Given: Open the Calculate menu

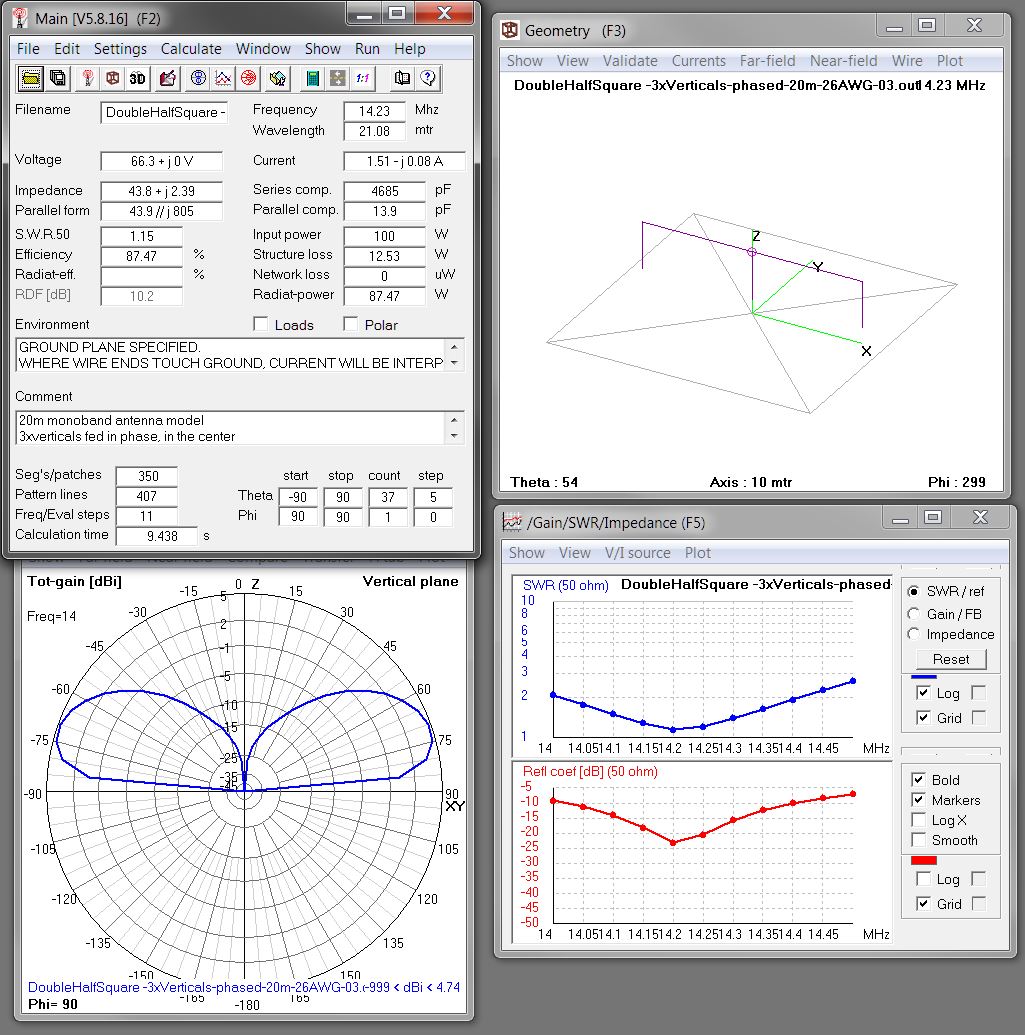Looking at the screenshot, I should (x=191, y=48).
